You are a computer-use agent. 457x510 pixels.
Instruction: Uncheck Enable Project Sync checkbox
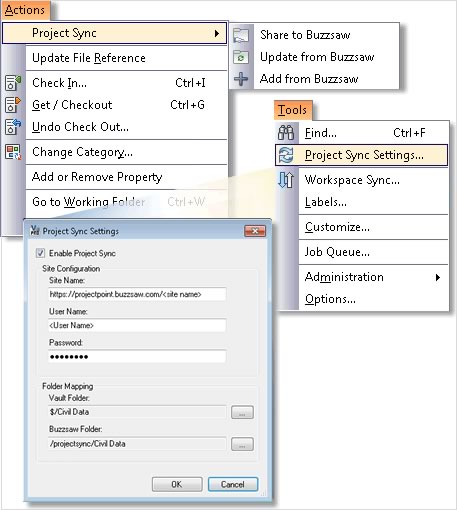point(40,253)
